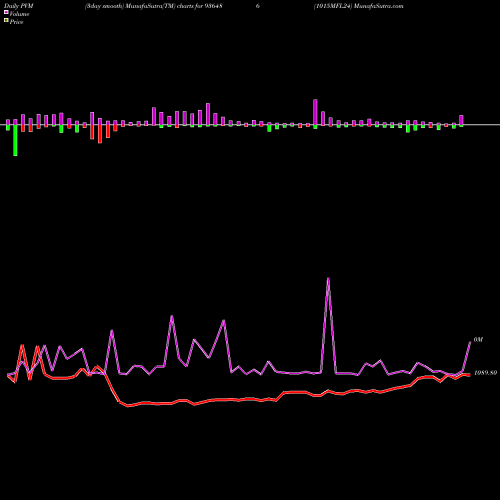Screen dimensions: 500x500
Task: Click the '0M' volume value label
Action: (478, 340)
